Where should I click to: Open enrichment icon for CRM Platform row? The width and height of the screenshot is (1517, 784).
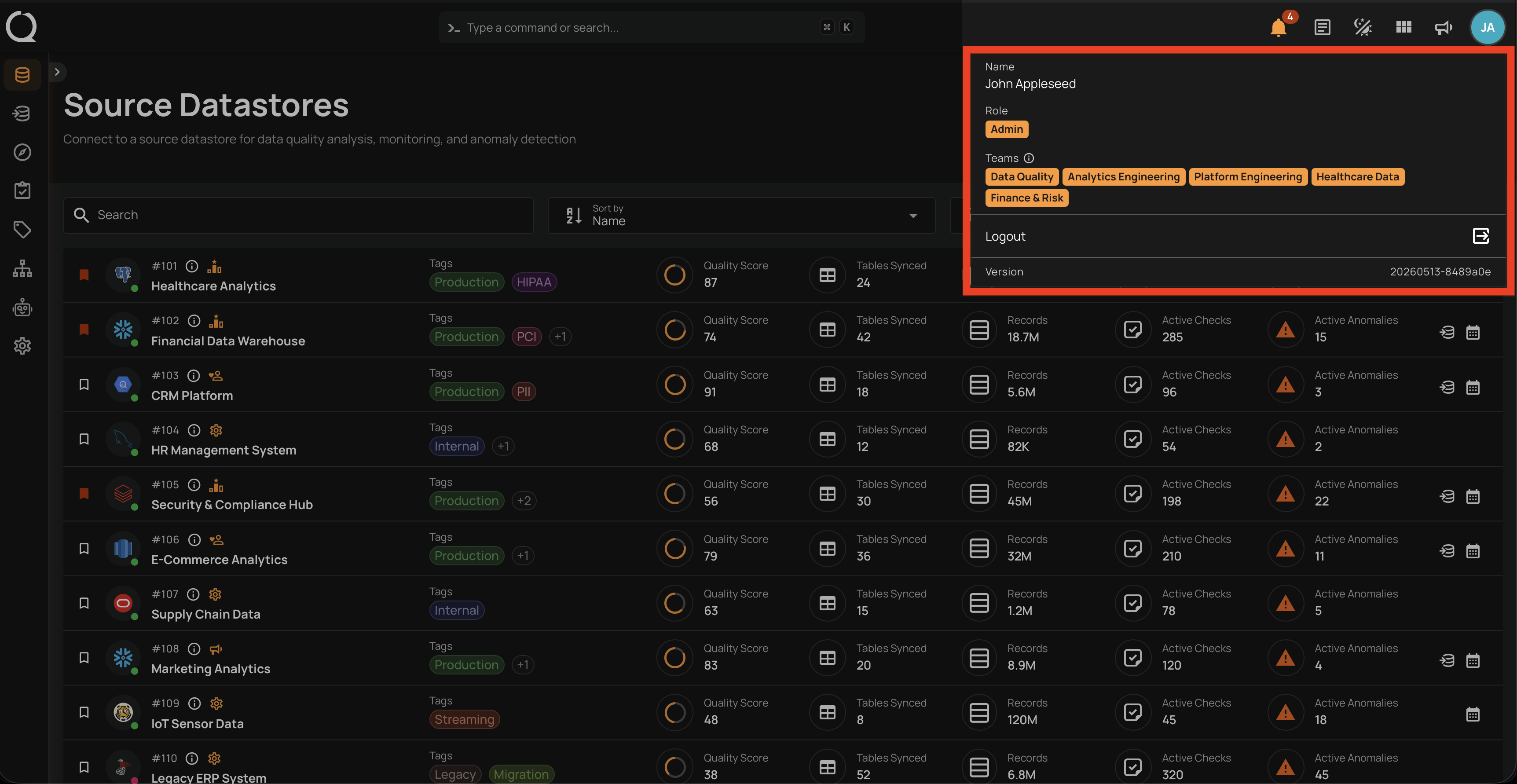pyautogui.click(x=1447, y=388)
